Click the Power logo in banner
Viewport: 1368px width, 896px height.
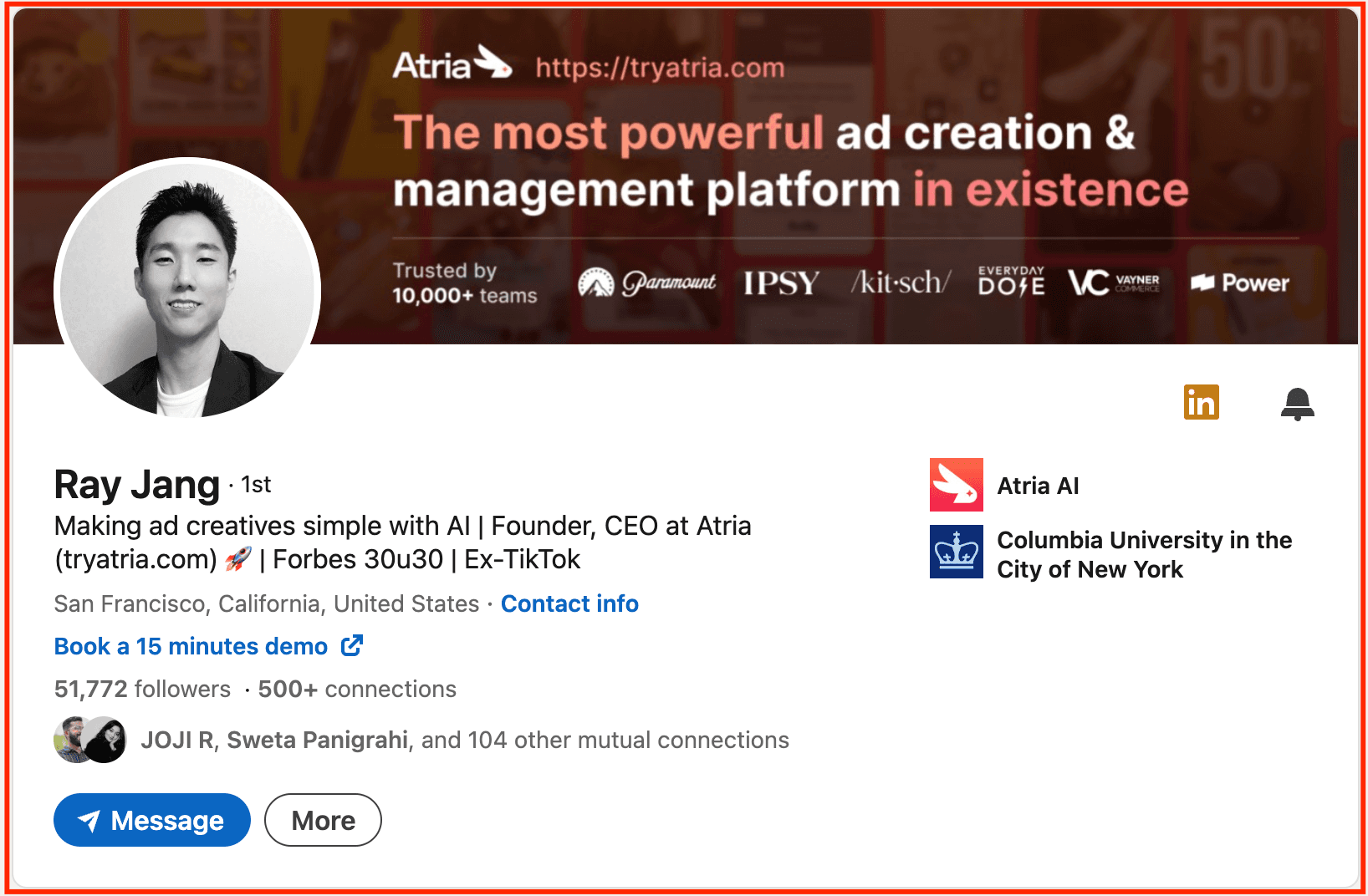pos(1240,283)
